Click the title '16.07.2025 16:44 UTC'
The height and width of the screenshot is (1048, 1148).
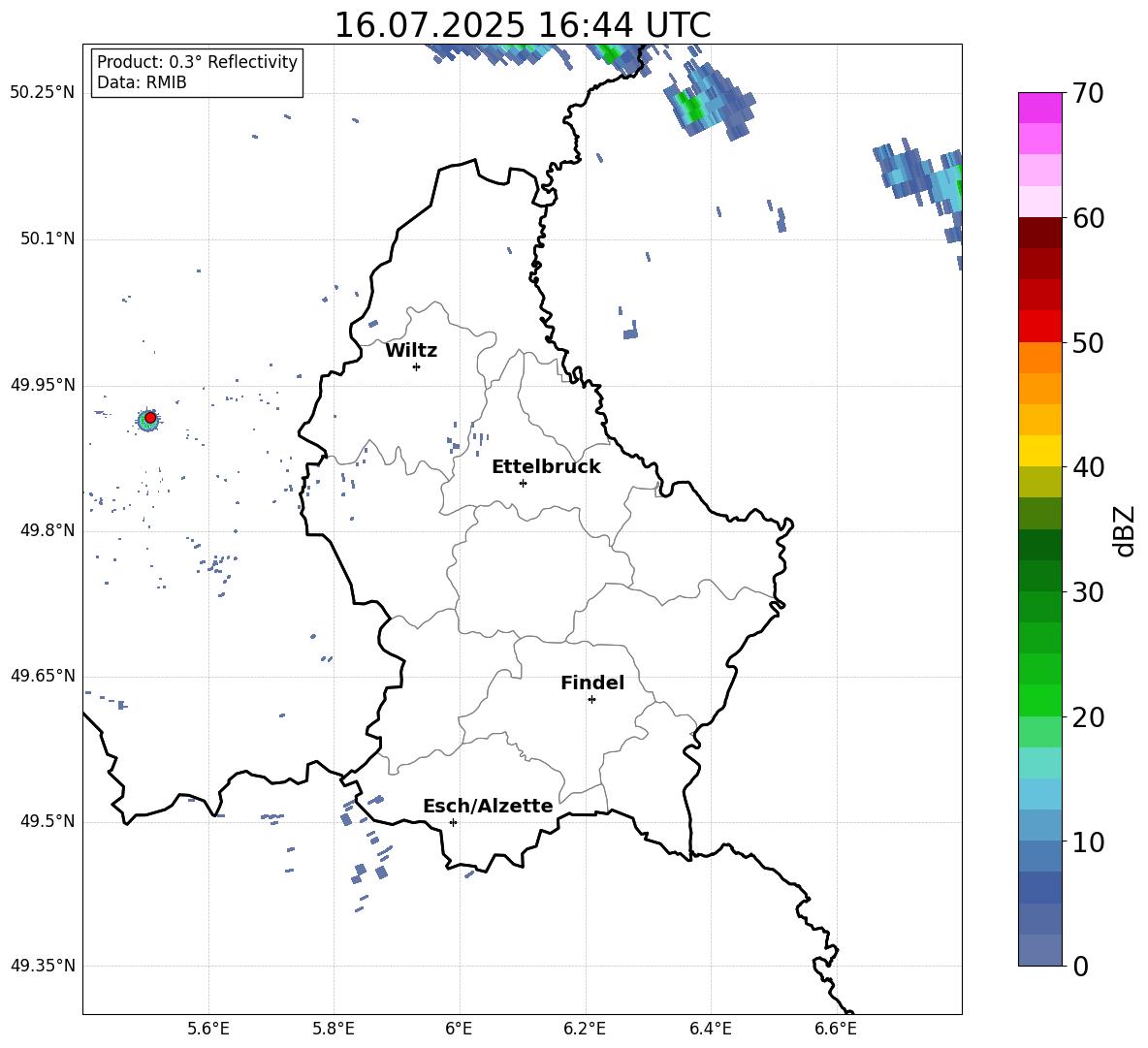coord(522,25)
